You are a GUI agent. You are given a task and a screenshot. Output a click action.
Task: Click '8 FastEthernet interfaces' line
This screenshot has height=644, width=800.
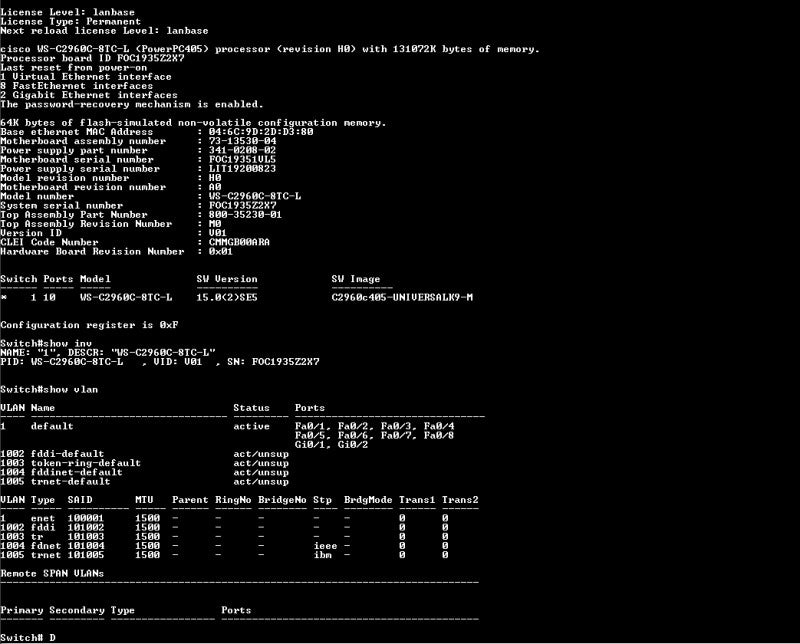pos(77,86)
